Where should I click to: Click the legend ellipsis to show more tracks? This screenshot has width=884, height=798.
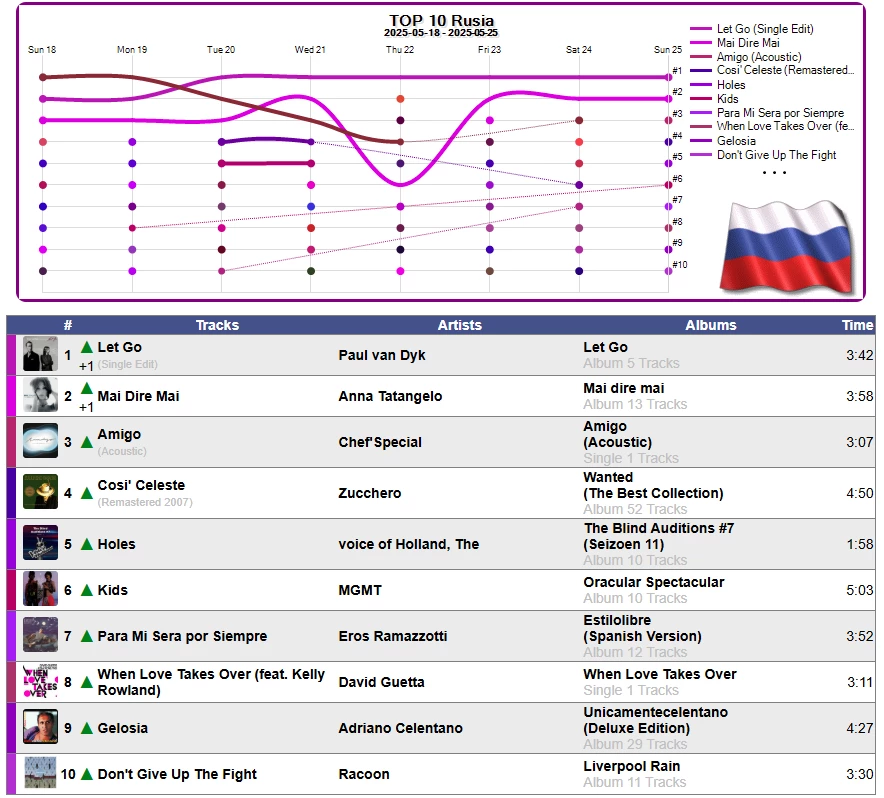(774, 172)
